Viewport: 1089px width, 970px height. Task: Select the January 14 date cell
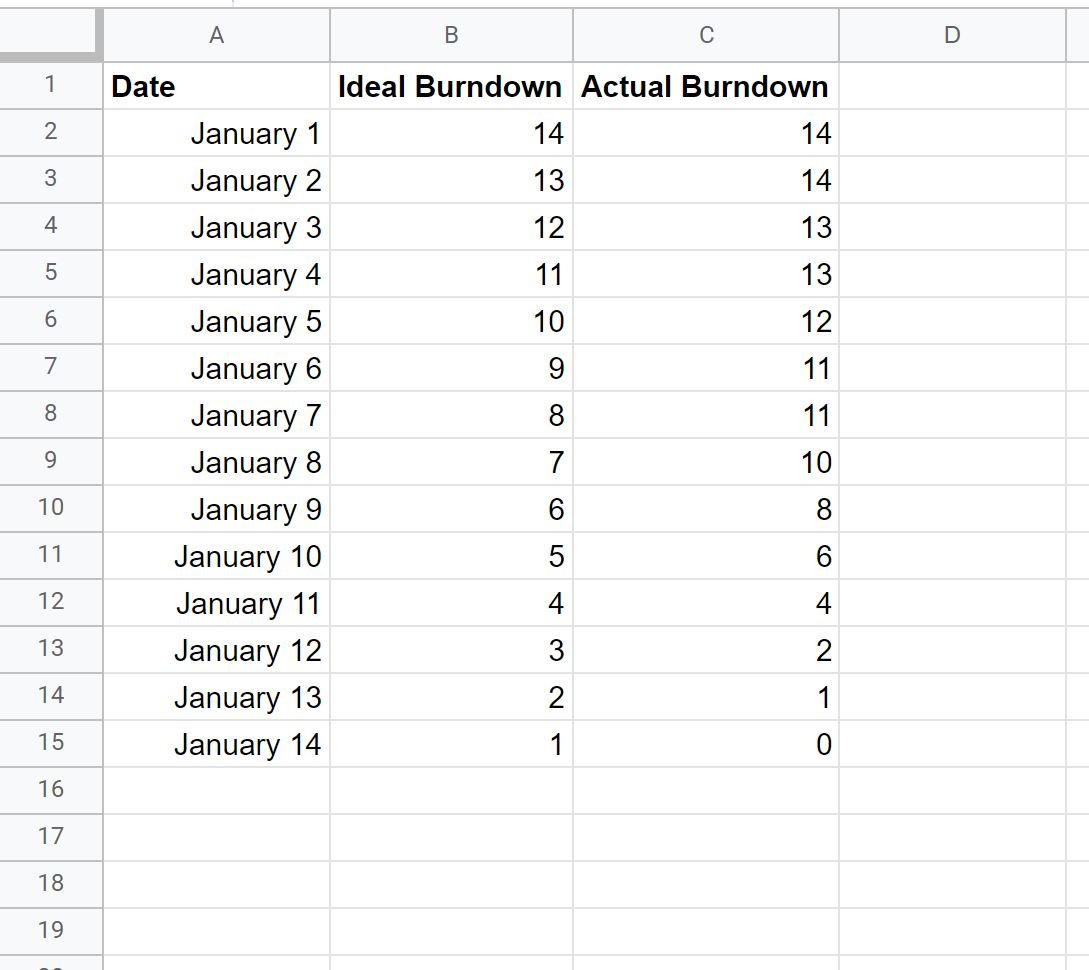tap(216, 745)
